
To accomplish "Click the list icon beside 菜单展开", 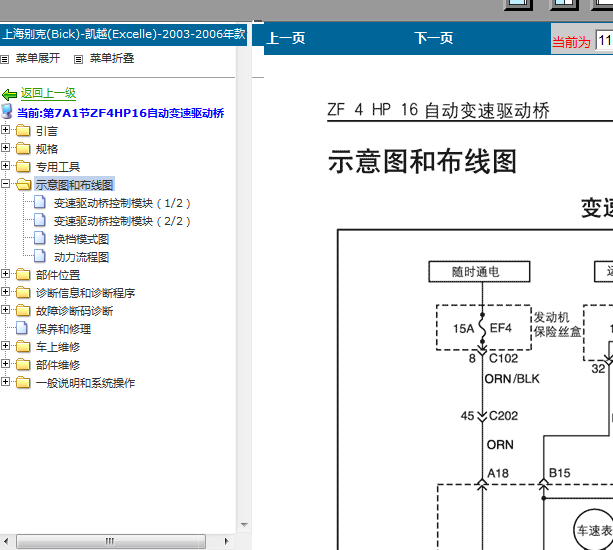I will pyautogui.click(x=4, y=59).
